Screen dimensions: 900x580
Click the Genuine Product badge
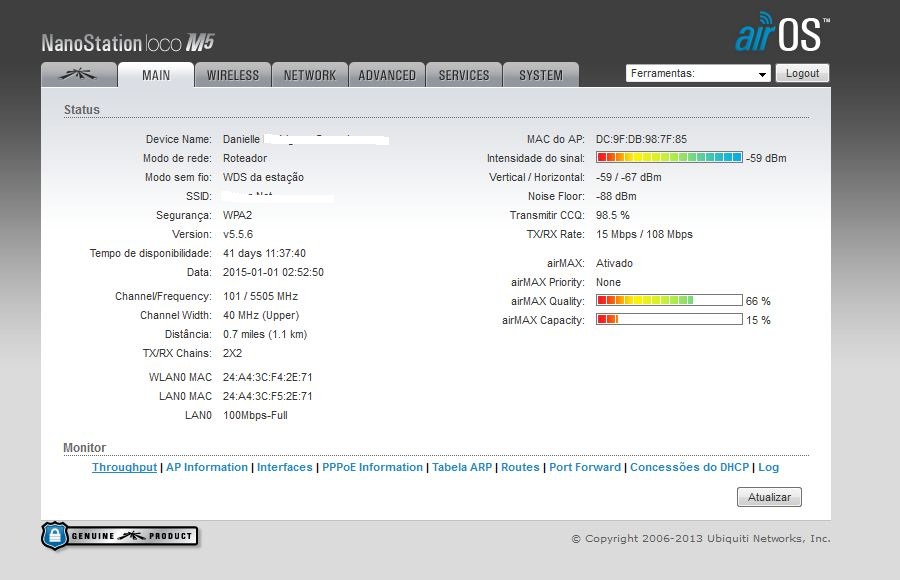[120, 536]
